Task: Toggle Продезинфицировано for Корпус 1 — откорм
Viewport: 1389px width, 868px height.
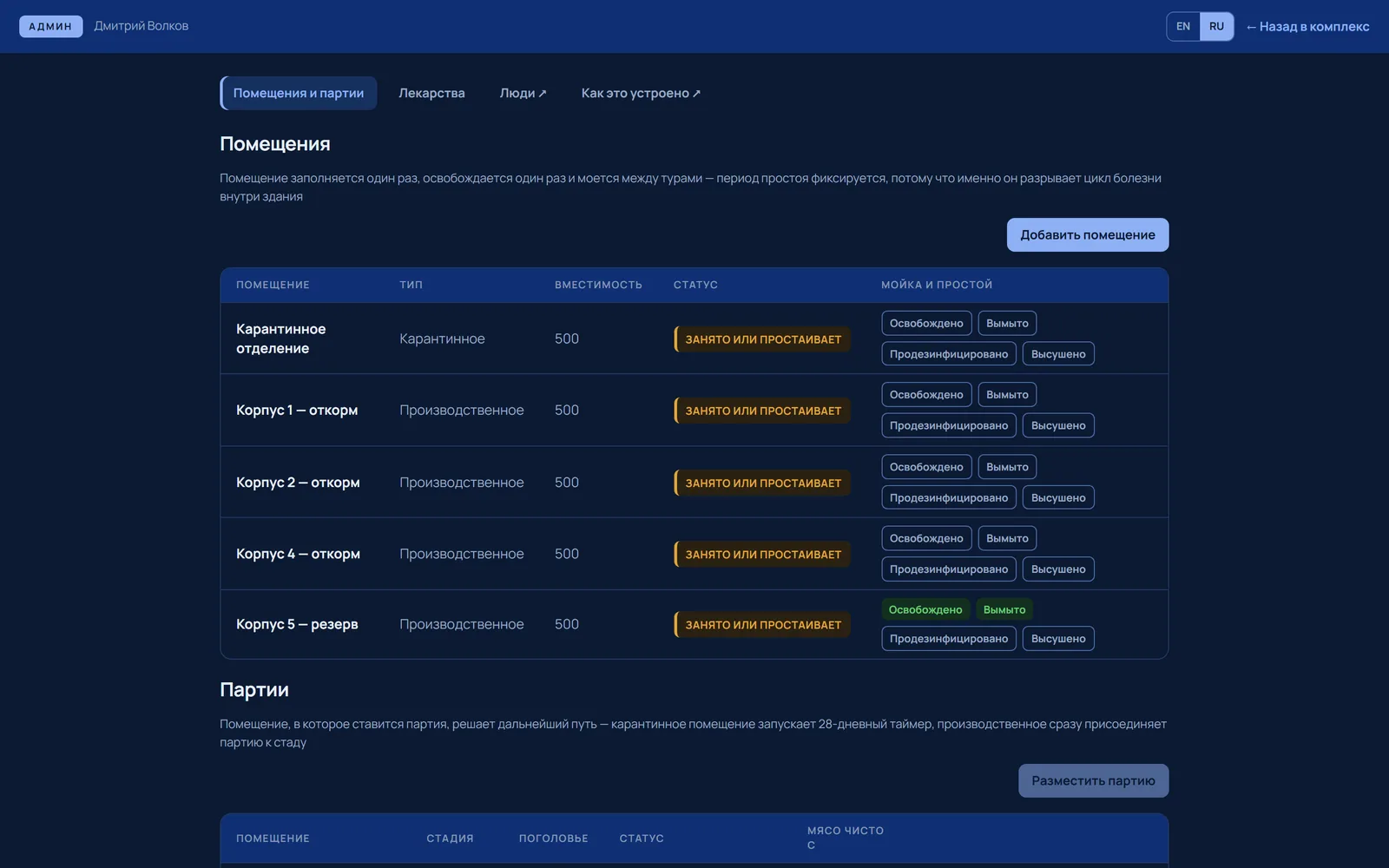Action: point(949,425)
